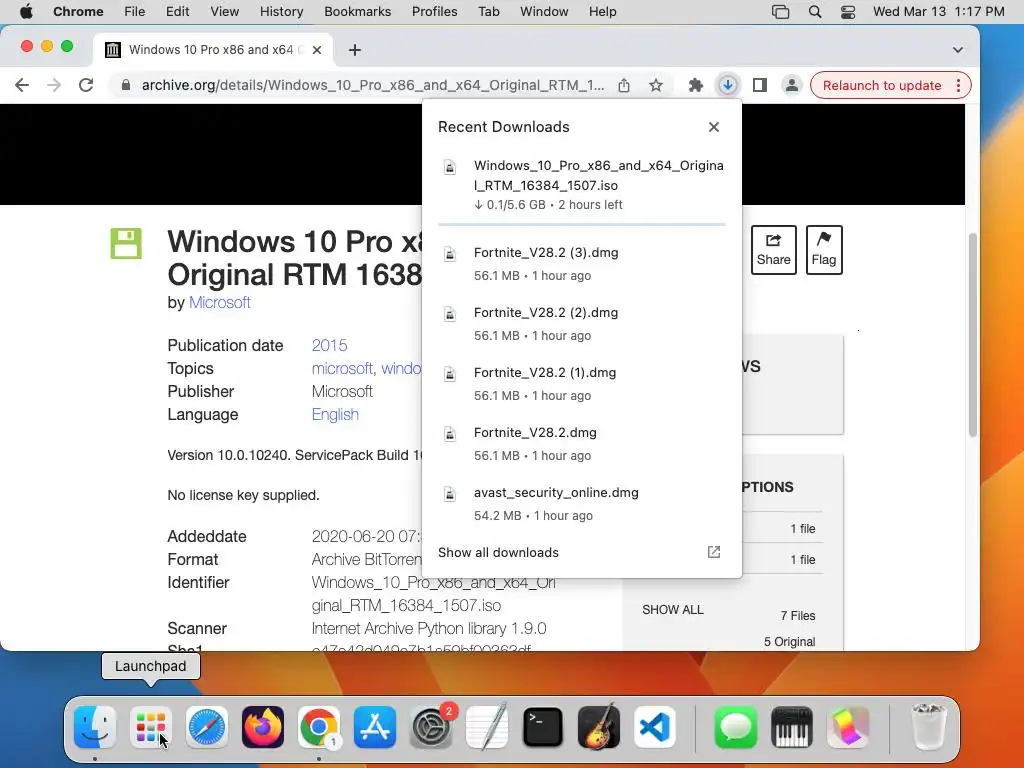Click the 2015 publication date link
Screen dimensions: 1024x768
coord(329,345)
